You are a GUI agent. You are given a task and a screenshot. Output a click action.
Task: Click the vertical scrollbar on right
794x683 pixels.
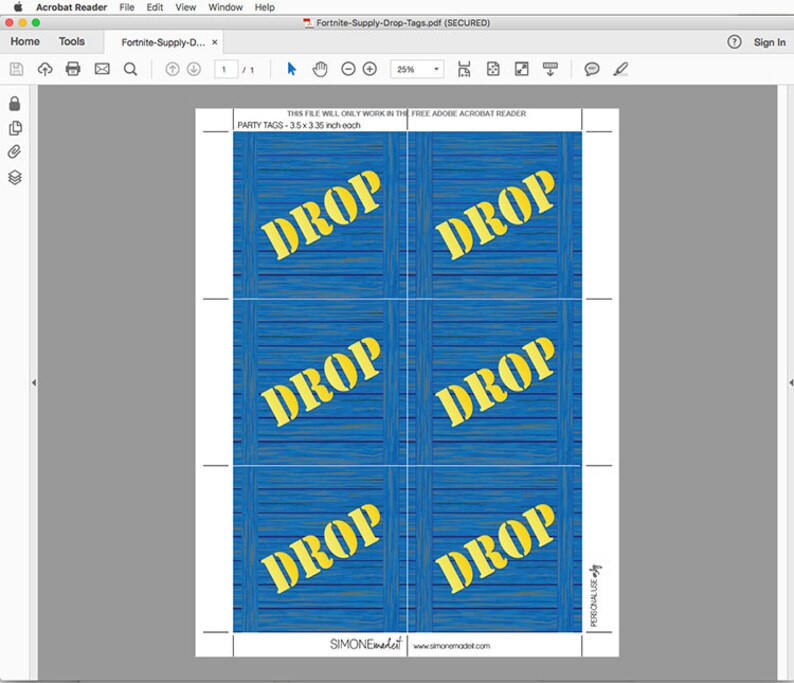tap(781, 382)
